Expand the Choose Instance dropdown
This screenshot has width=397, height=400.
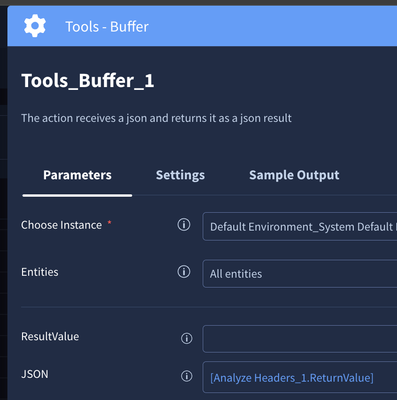point(300,227)
